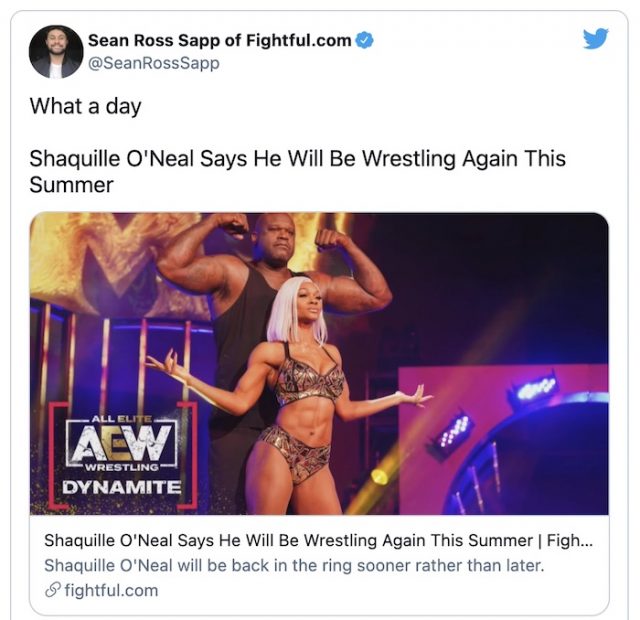This screenshot has height=620, width=640.
Task: Click the fightful.com domain link
Action: click(x=111, y=590)
